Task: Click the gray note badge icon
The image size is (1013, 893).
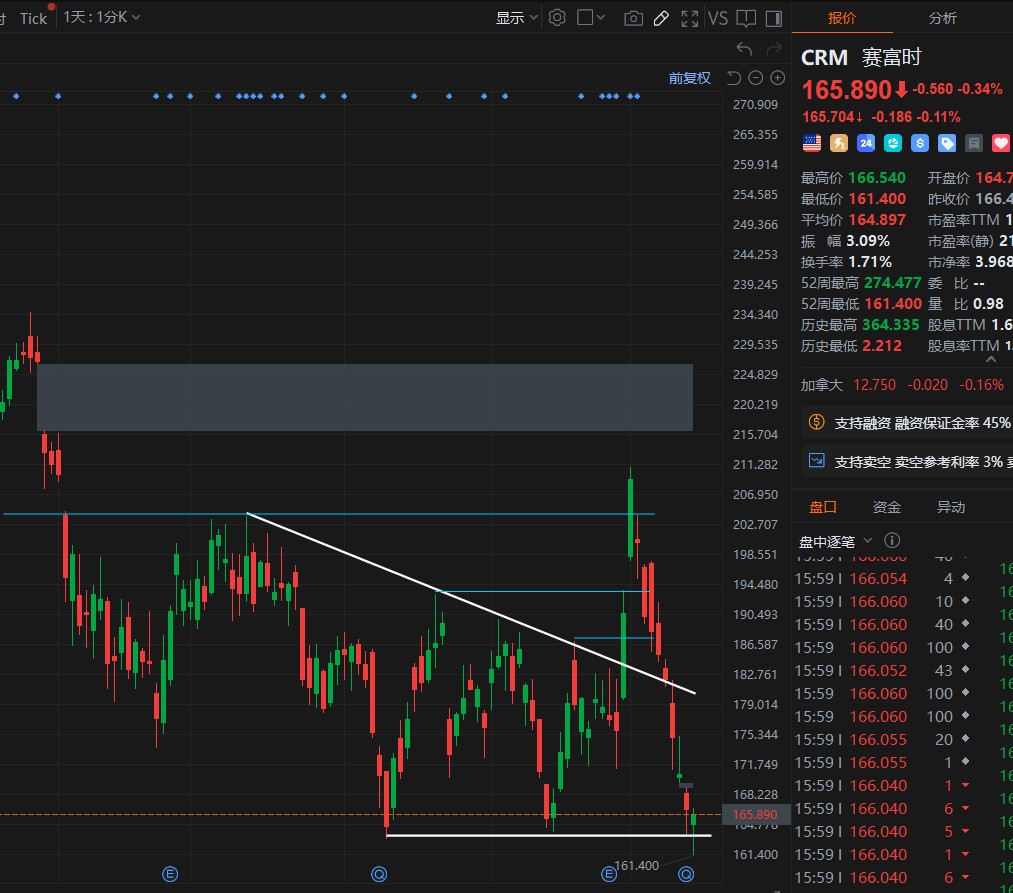Action: (974, 143)
